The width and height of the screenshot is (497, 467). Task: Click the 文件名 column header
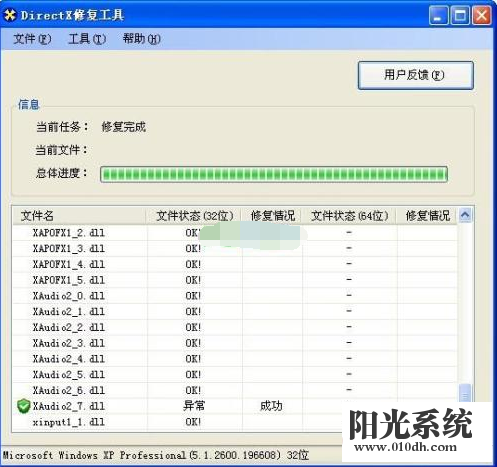click(x=80, y=216)
